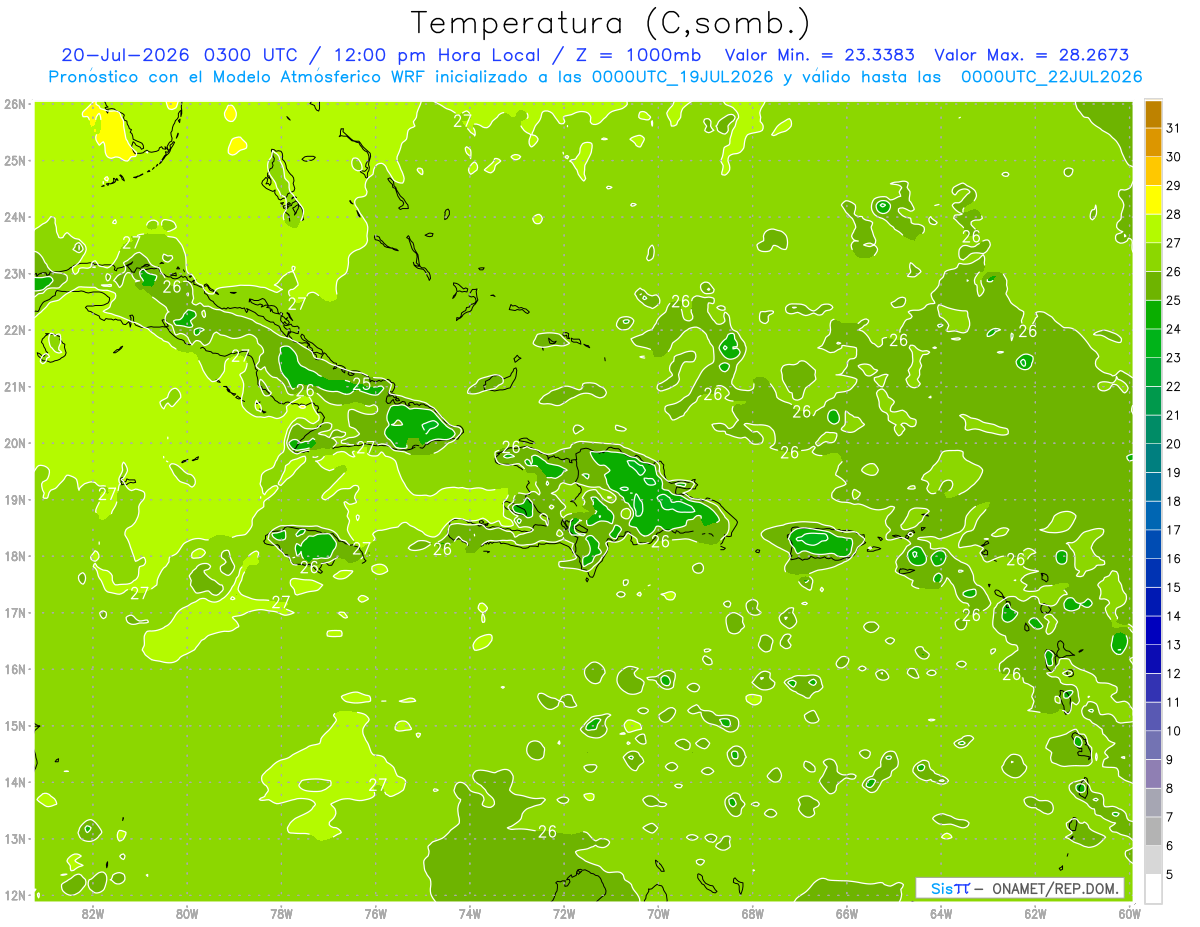Click the '60W' longitude axis label
Viewport: 1200px width, 927px height.
(1128, 913)
